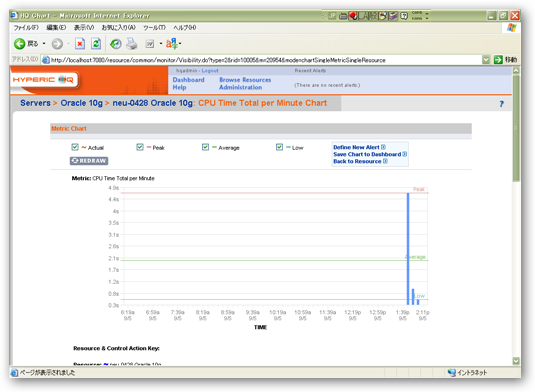
Task: Open the ツール(T) menu
Action: pyautogui.click(x=154, y=28)
